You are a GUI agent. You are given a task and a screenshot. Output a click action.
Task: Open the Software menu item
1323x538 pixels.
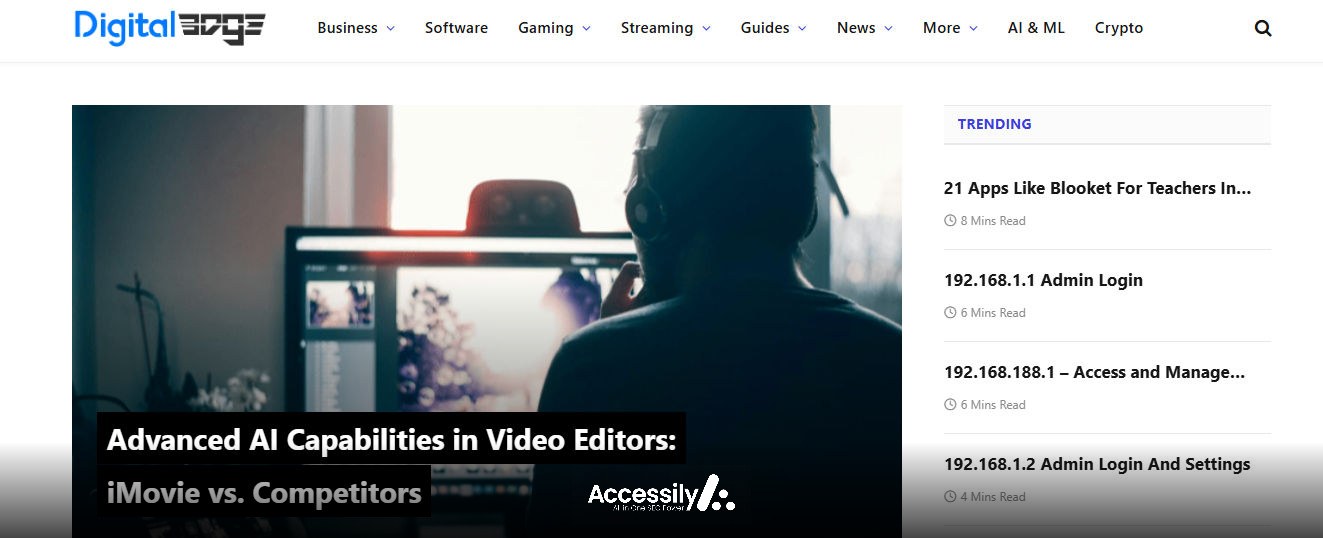click(x=456, y=28)
